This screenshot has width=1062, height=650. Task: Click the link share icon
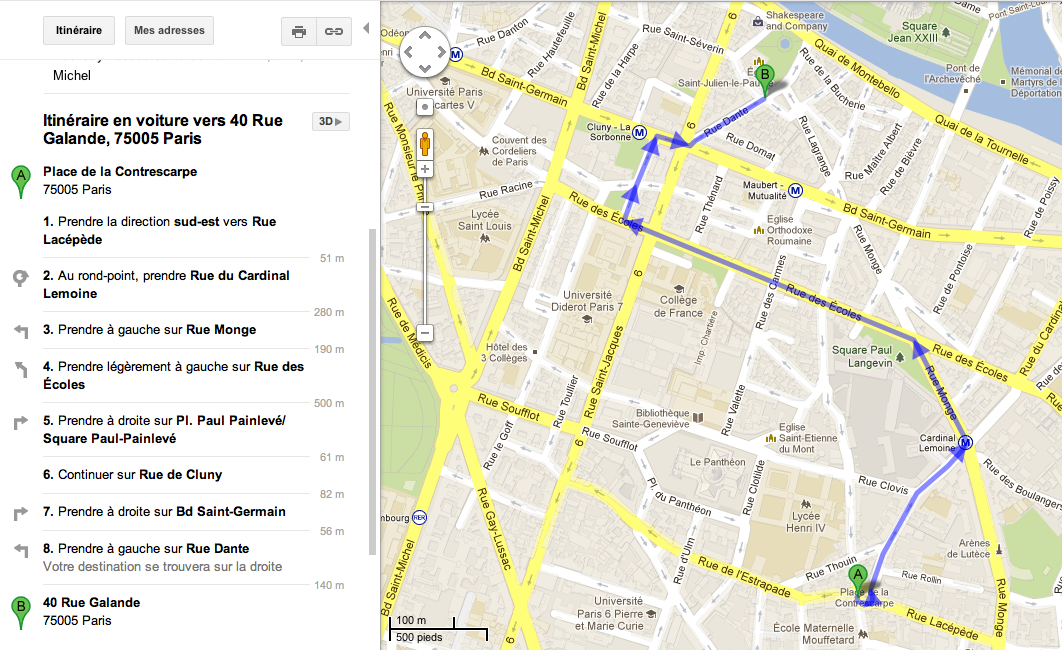334,31
